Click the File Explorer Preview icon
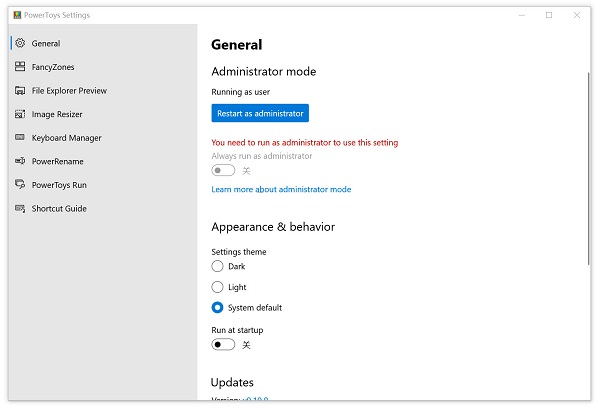 point(20,90)
